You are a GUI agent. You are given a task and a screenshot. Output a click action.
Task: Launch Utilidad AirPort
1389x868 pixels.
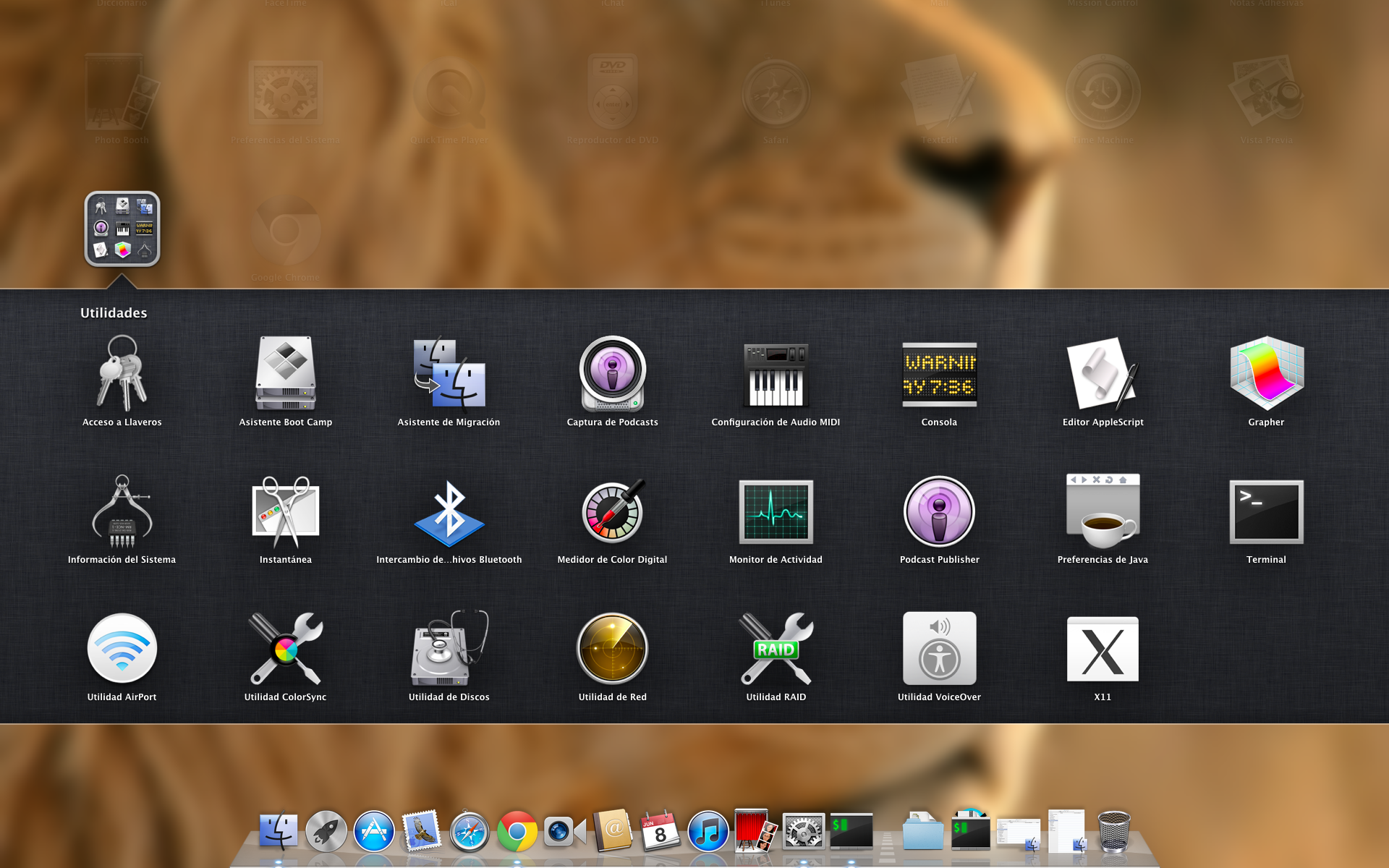(x=122, y=649)
